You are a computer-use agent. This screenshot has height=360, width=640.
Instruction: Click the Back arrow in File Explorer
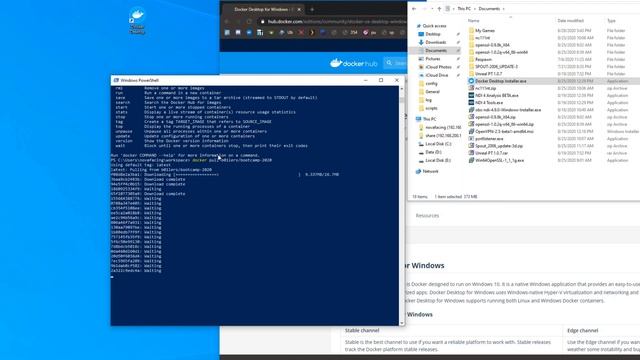[414, 9]
